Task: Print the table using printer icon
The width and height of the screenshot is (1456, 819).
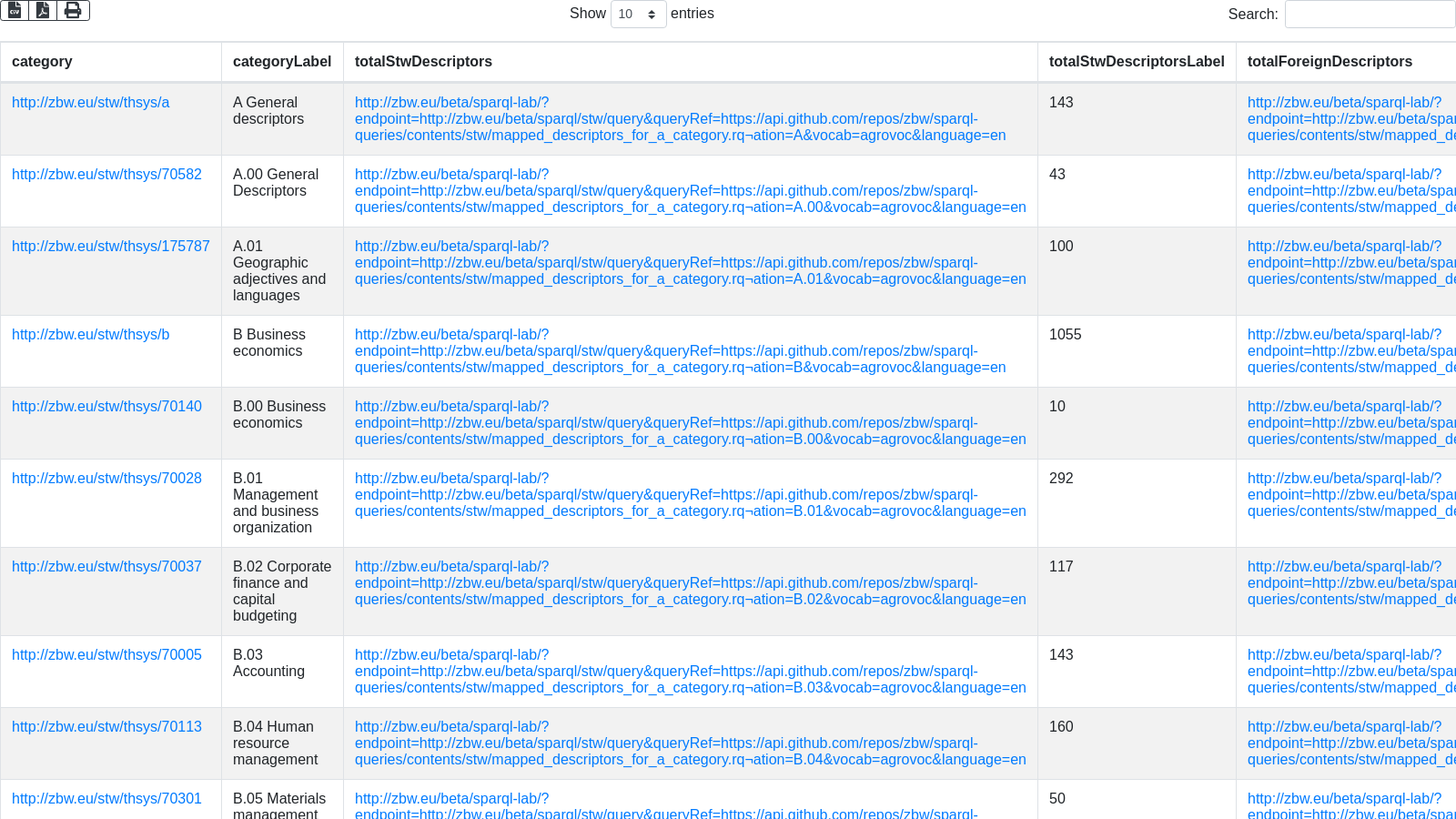Action: 73,10
